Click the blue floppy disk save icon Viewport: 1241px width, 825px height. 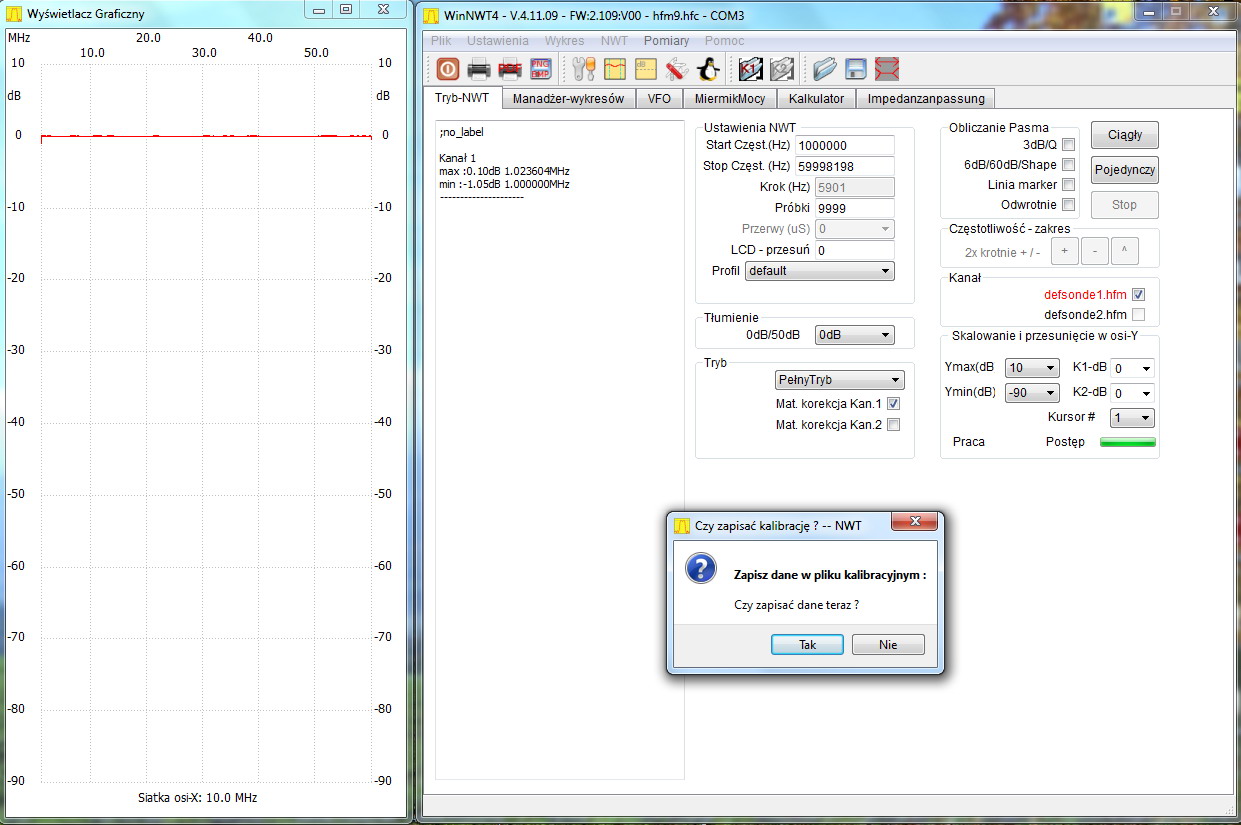click(x=856, y=69)
